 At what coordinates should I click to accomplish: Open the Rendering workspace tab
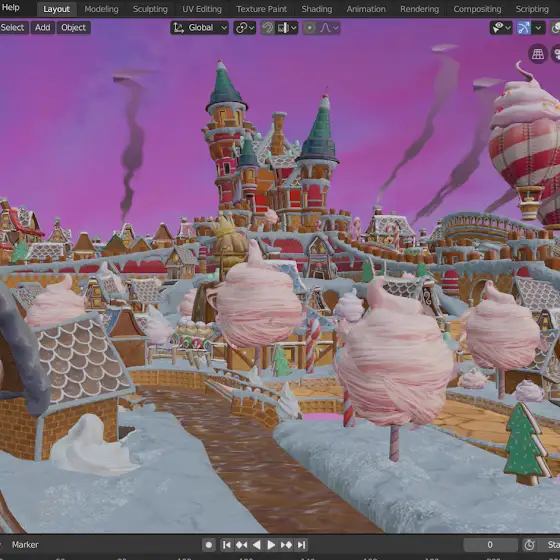click(x=419, y=9)
